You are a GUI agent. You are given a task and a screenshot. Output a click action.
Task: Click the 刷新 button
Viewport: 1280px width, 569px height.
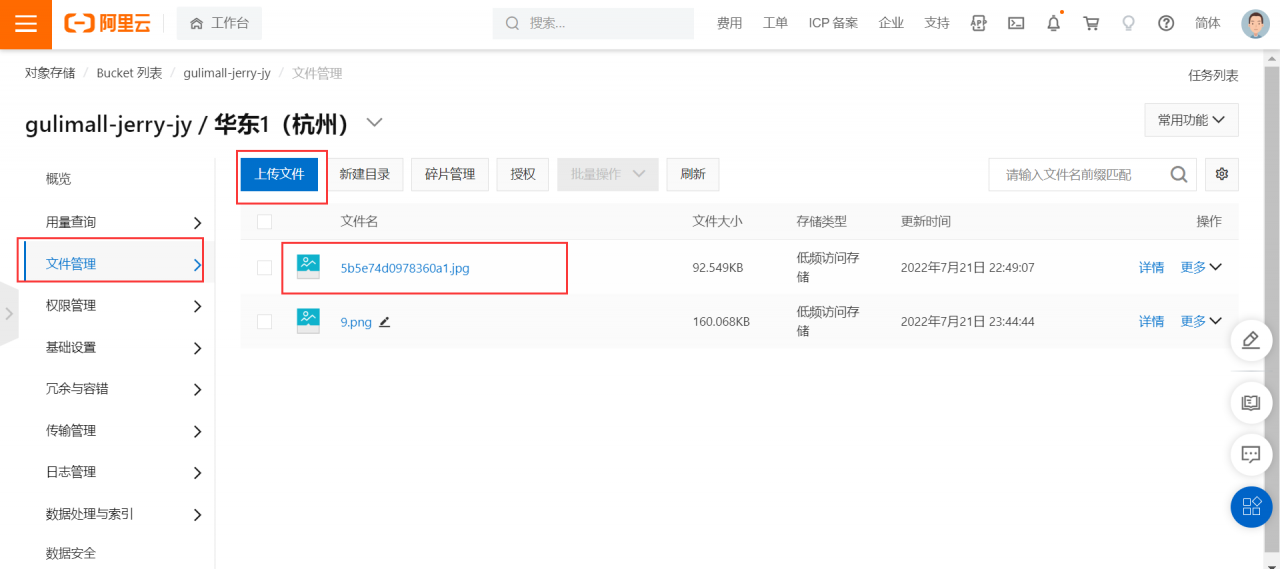[x=693, y=174]
